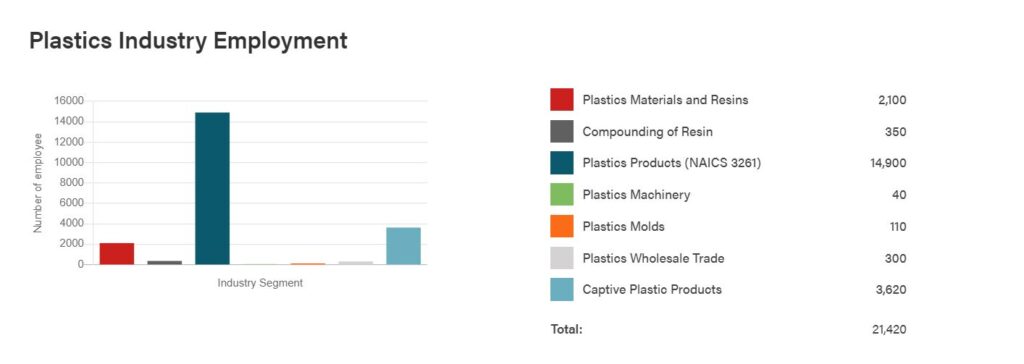Click the dark gray Compounding of Resin swatch

(x=562, y=131)
